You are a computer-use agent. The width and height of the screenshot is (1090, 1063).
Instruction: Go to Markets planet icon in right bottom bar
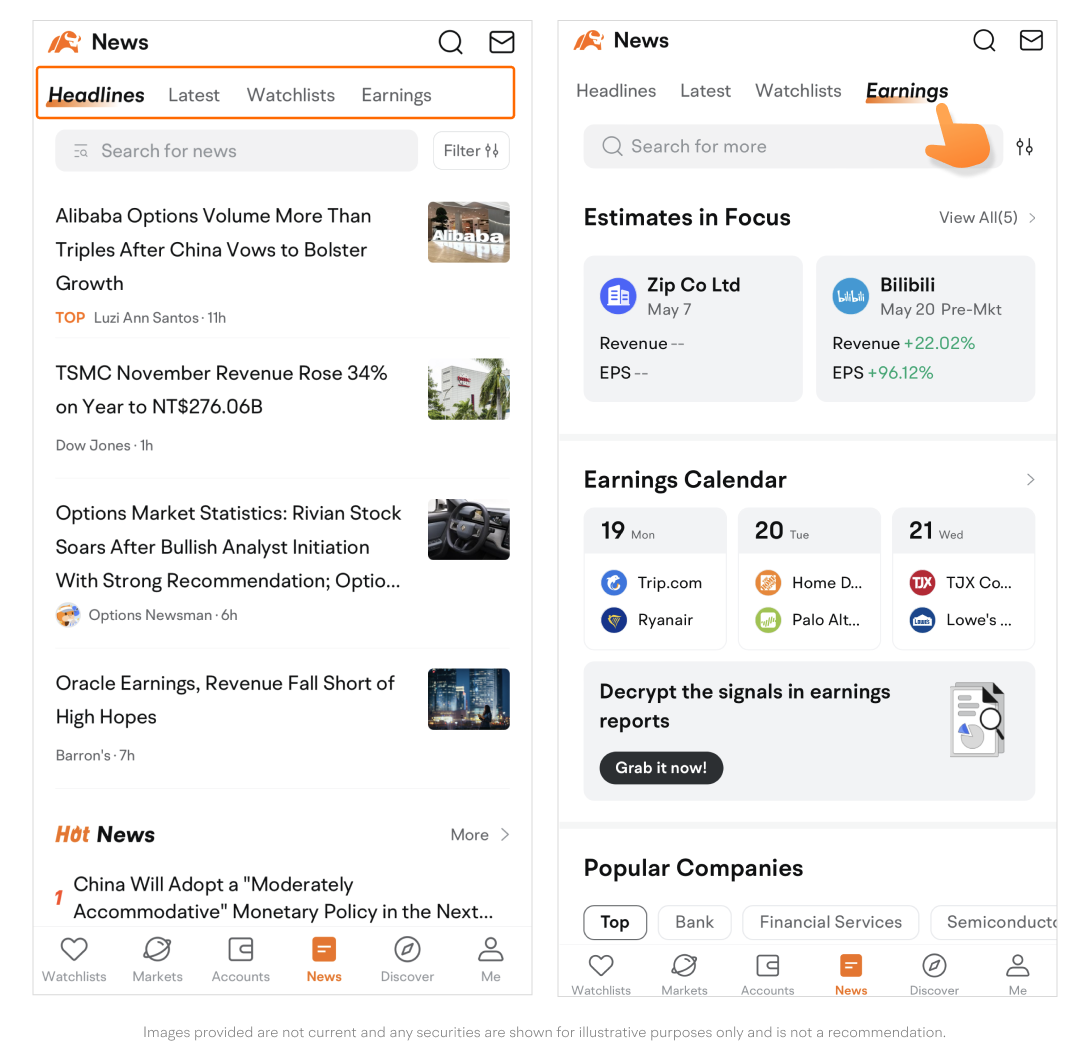(684, 965)
